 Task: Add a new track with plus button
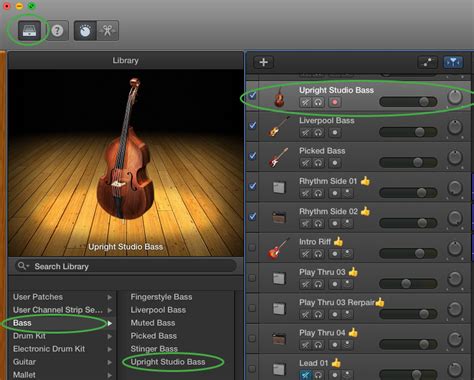(x=264, y=62)
